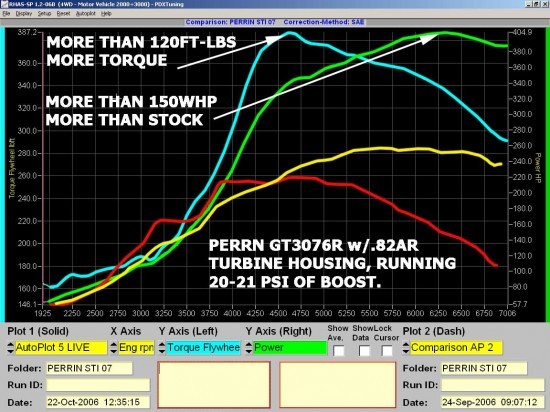
Task: Open the Reset menu
Action: pyautogui.click(x=63, y=13)
